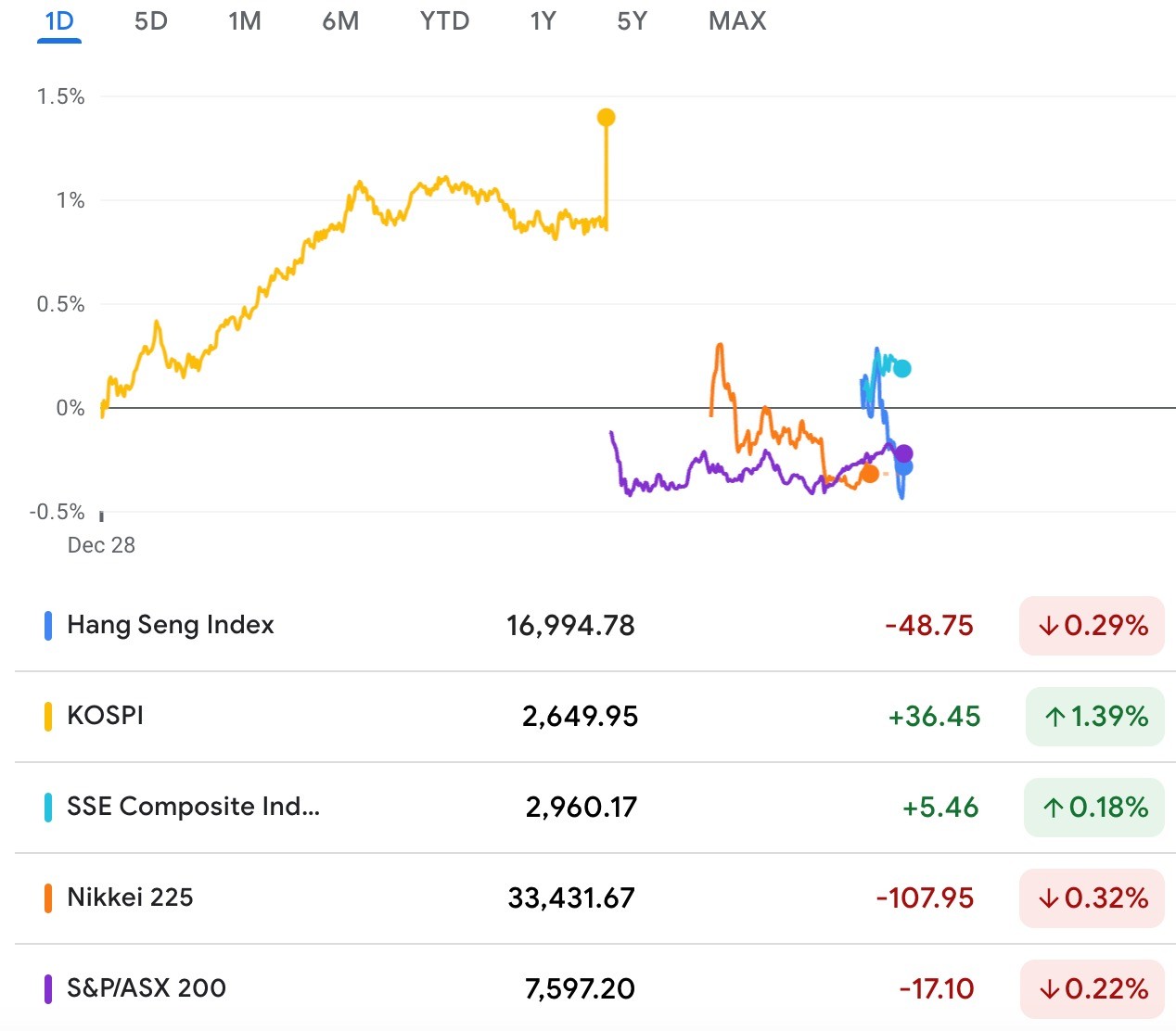Show the 1Y chart range

543,21
